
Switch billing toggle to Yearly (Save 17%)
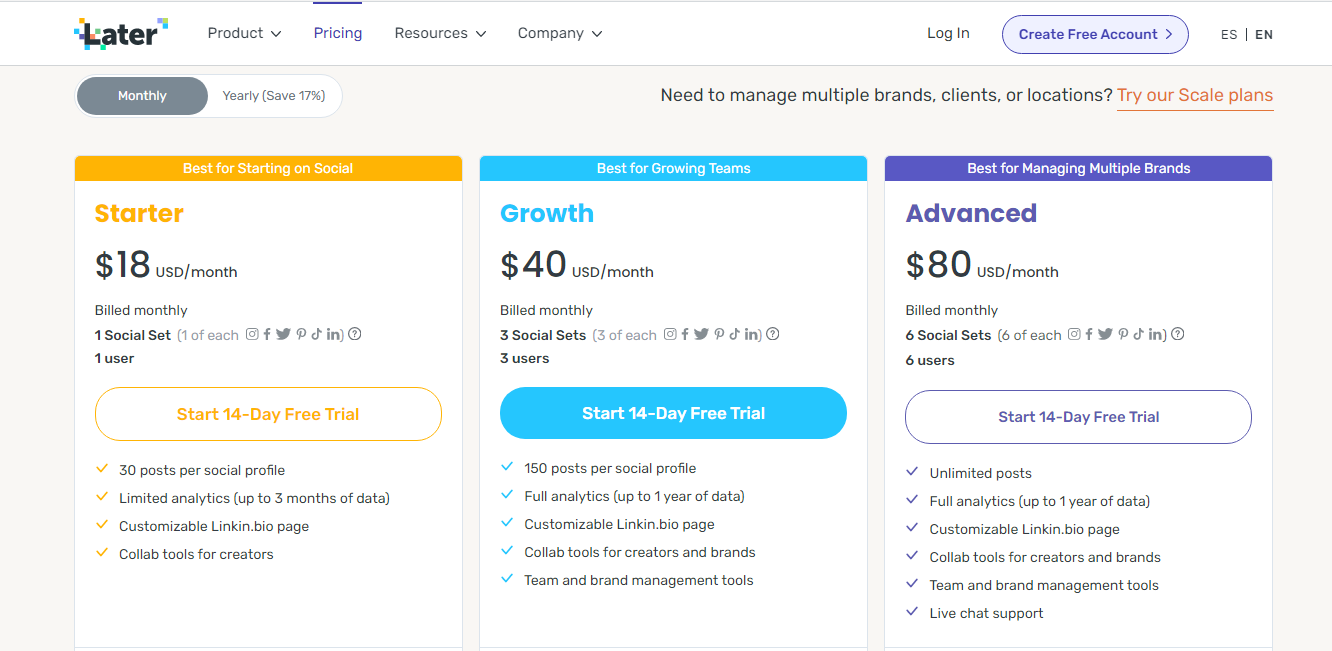pyautogui.click(x=273, y=96)
